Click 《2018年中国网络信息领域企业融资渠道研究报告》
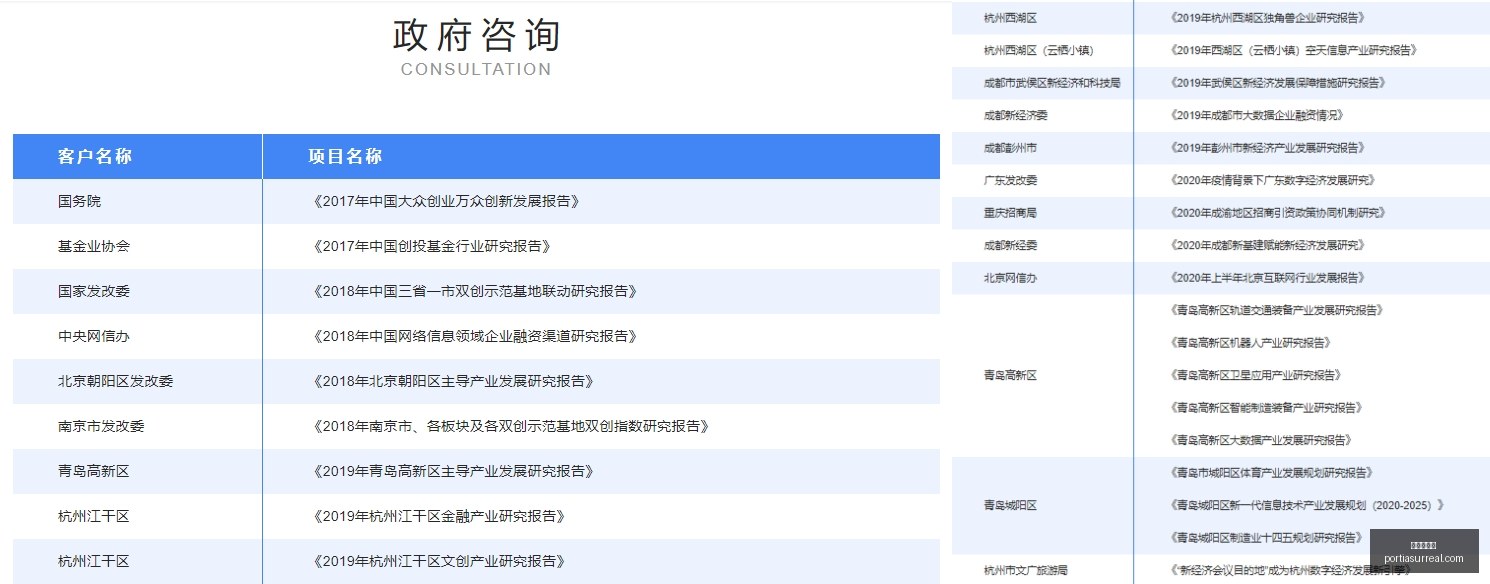 click(475, 336)
